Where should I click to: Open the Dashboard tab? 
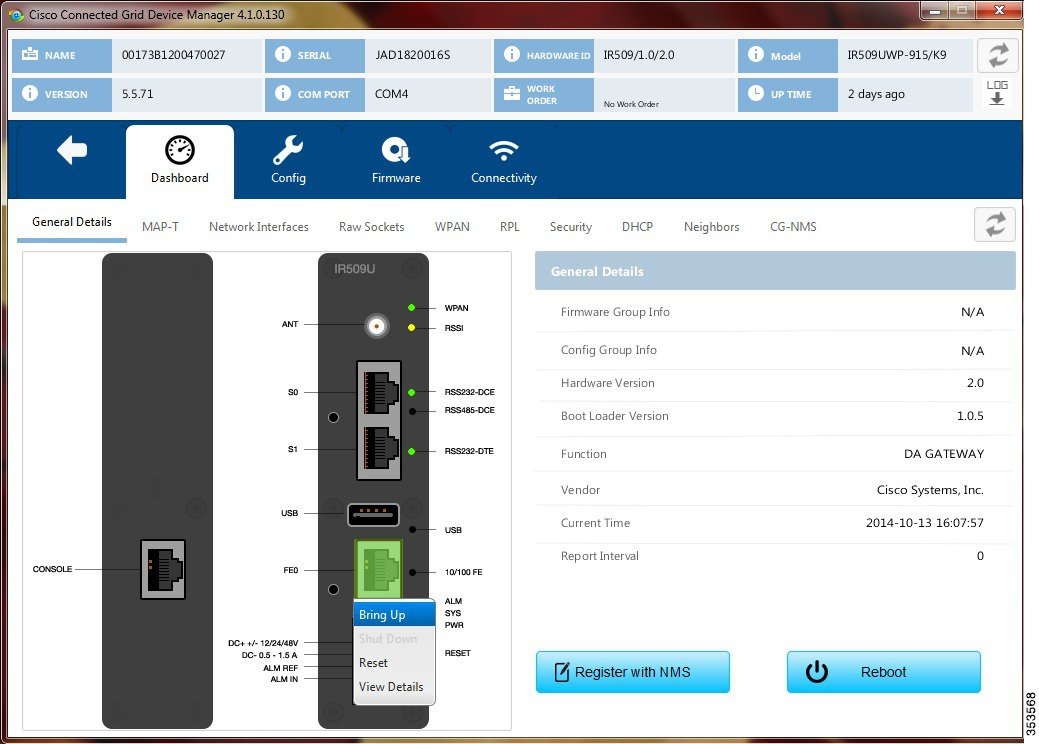(x=180, y=160)
